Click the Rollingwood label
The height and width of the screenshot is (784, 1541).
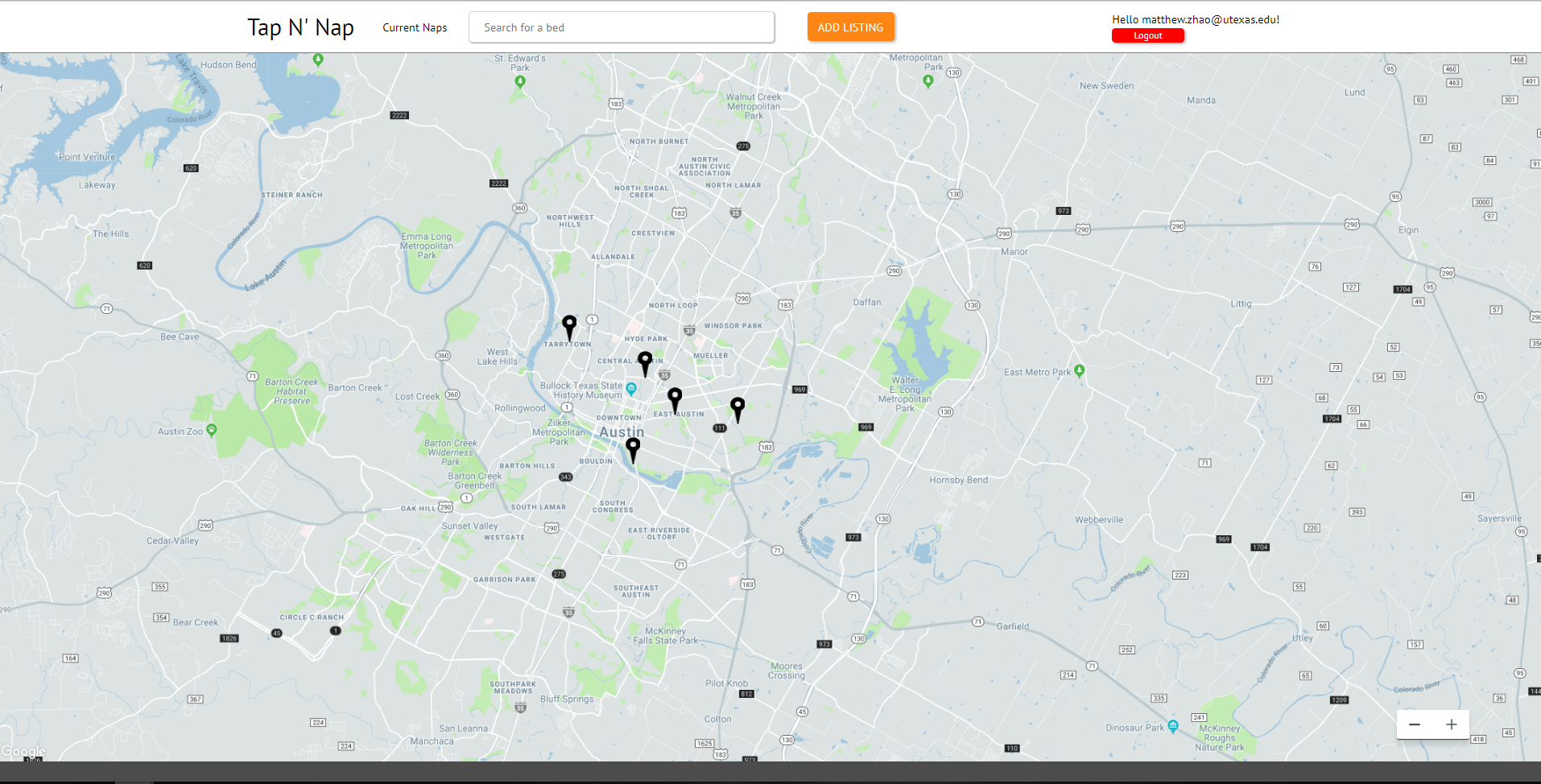point(520,408)
